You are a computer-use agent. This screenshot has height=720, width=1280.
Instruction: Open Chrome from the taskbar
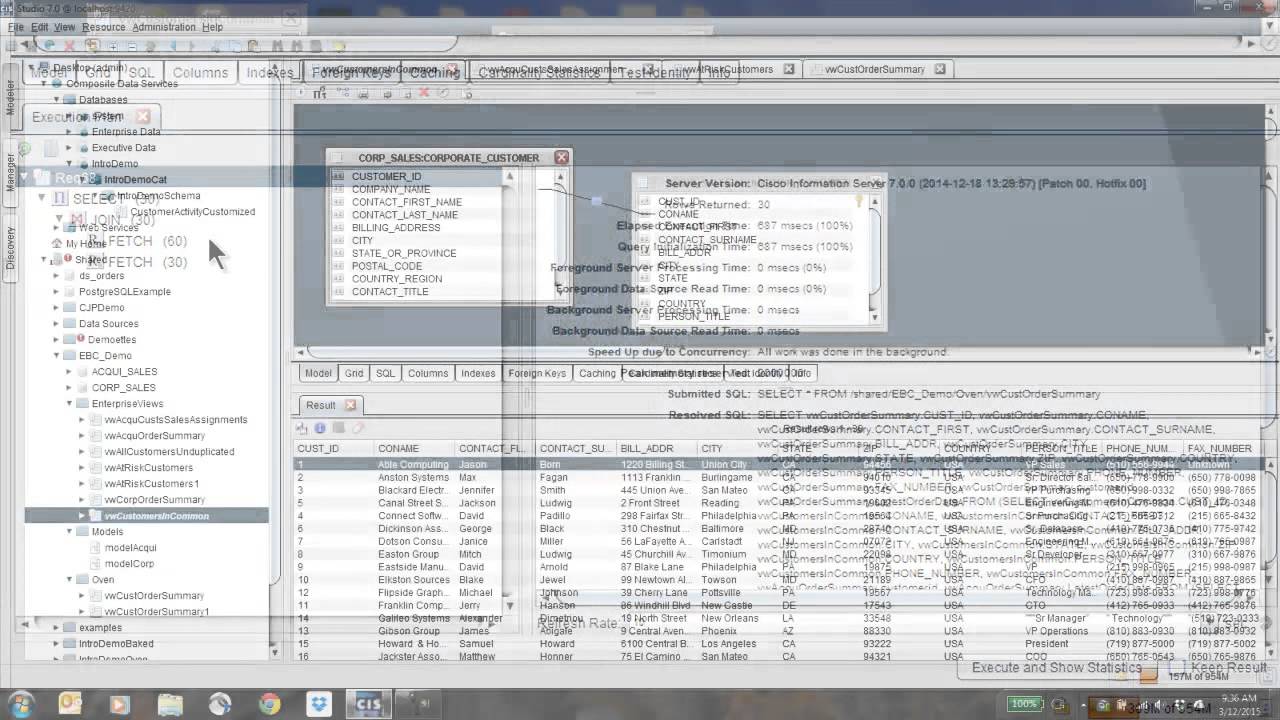coord(269,704)
